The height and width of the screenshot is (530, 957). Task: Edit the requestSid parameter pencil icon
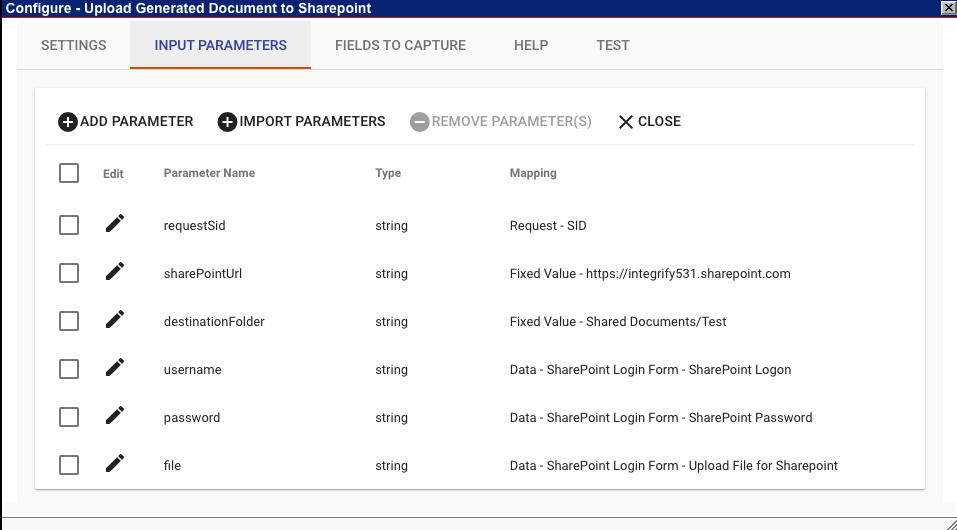coord(115,224)
